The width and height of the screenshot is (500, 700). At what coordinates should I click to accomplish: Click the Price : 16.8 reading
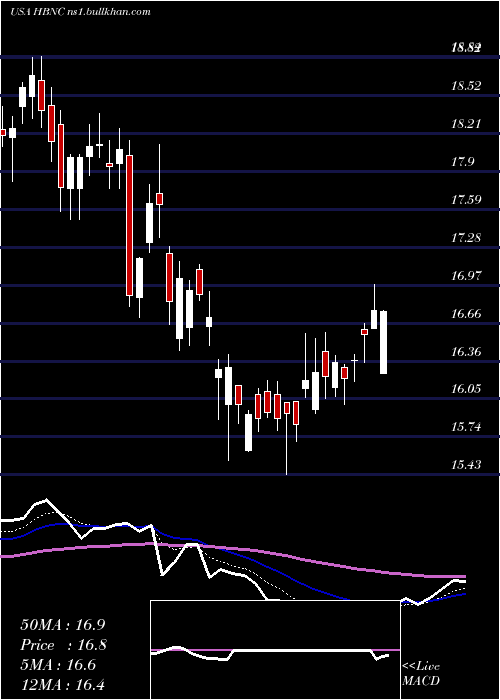[63, 645]
